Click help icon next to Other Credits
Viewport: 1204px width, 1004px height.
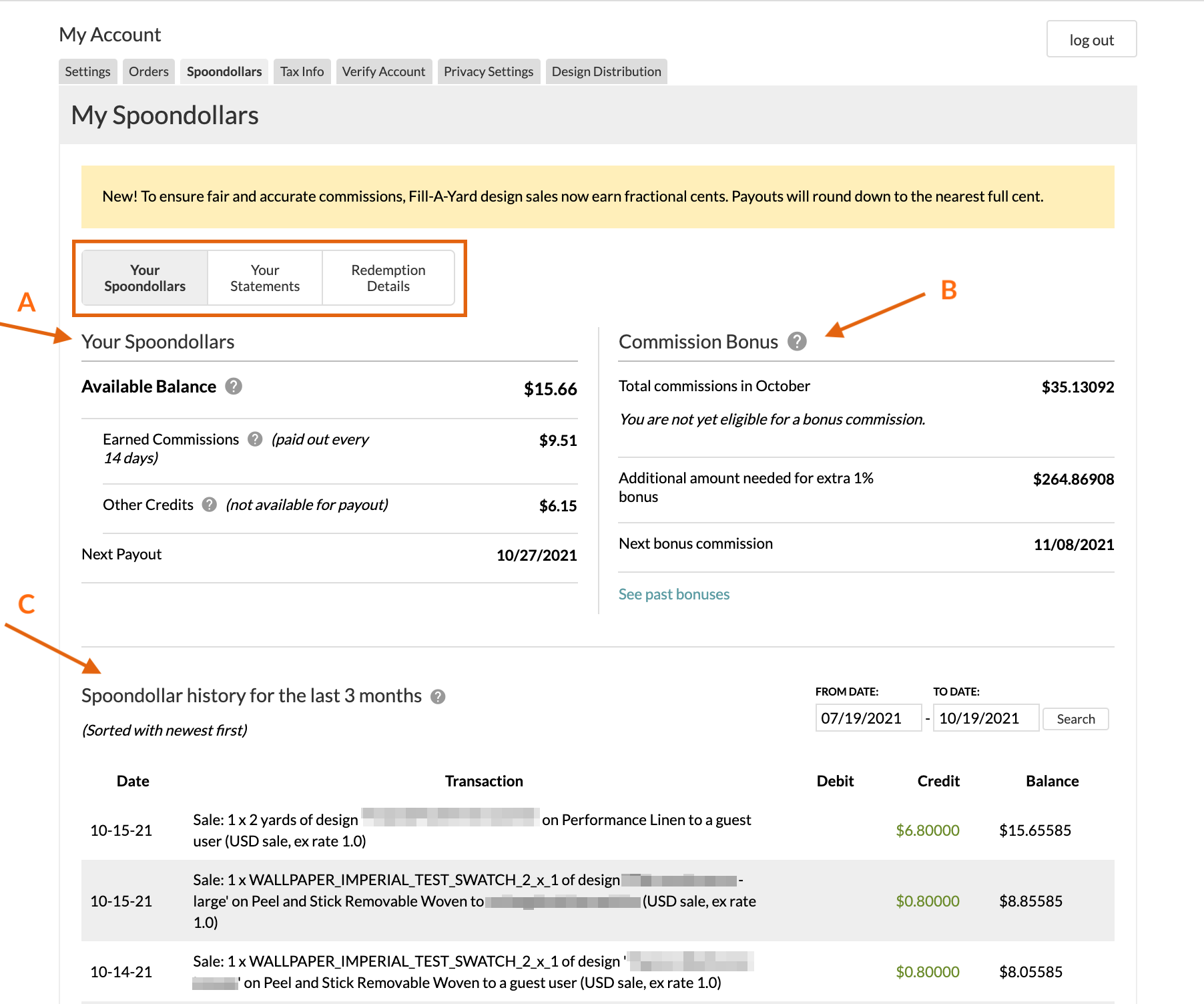[x=210, y=505]
